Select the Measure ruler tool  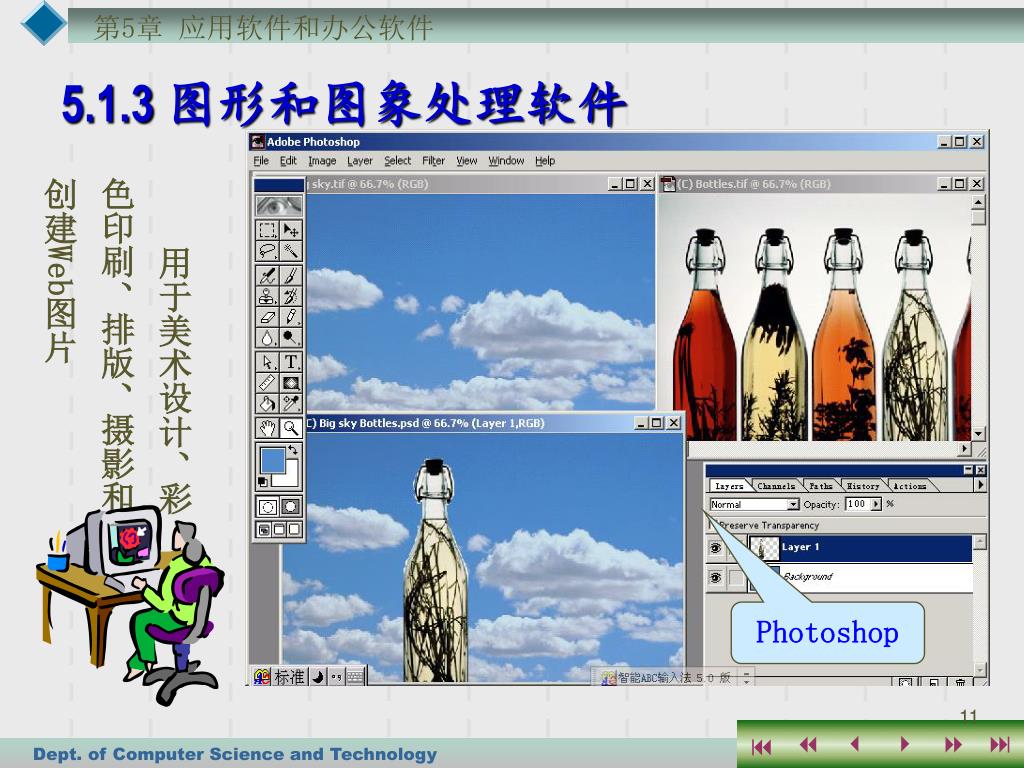tap(267, 383)
